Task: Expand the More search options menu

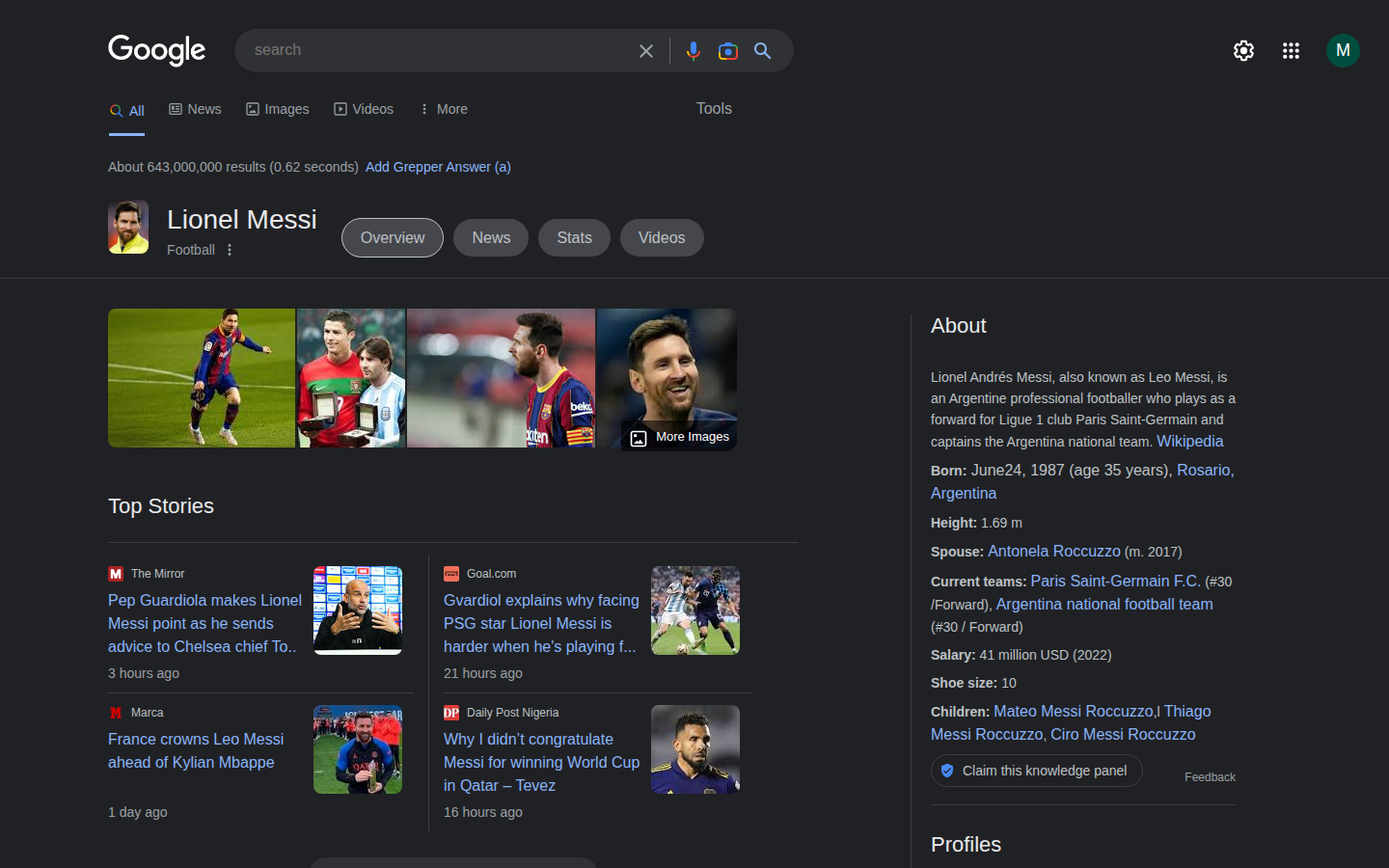Action: pos(444,109)
